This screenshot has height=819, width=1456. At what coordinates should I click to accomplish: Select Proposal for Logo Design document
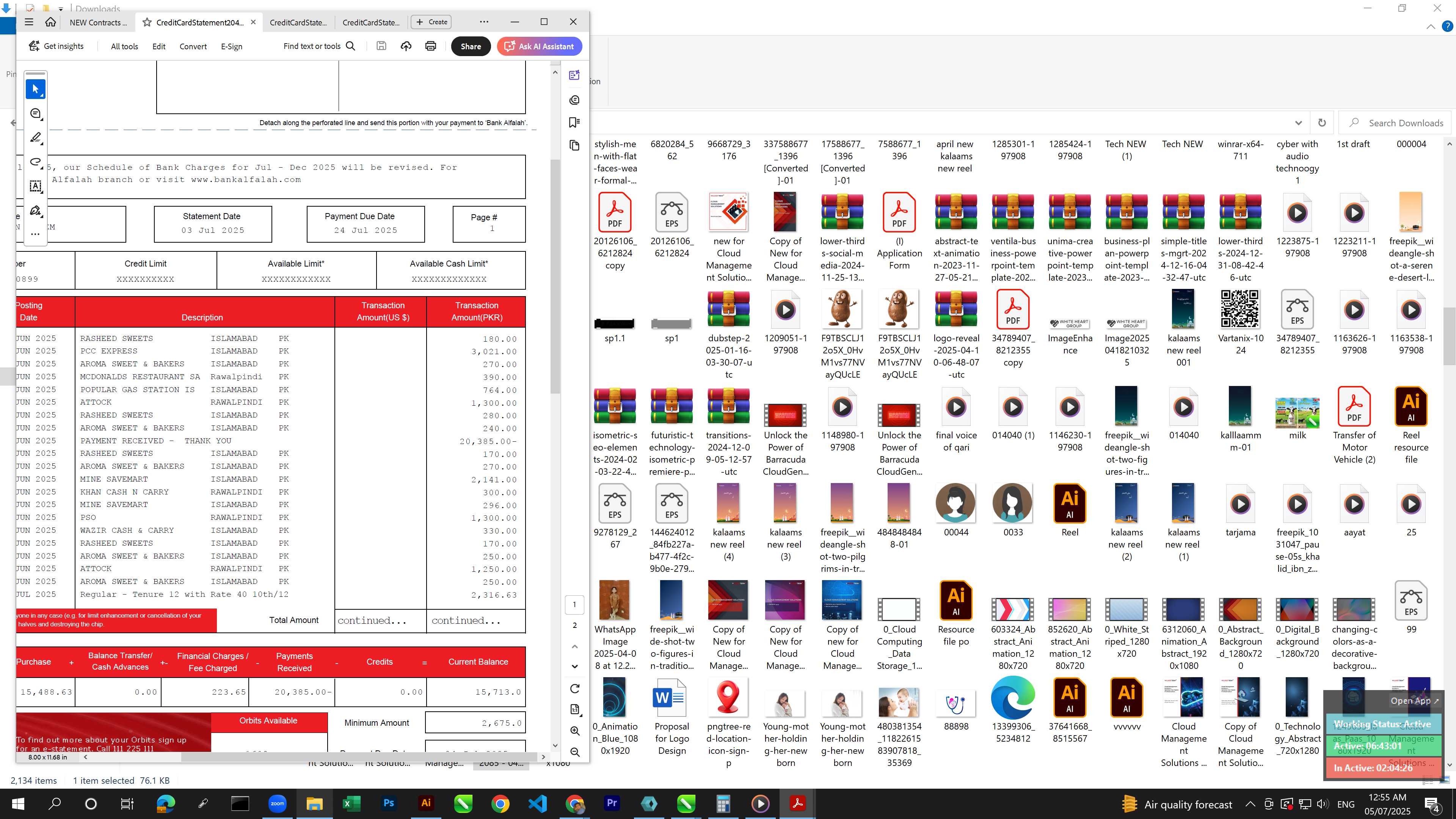coord(672,717)
